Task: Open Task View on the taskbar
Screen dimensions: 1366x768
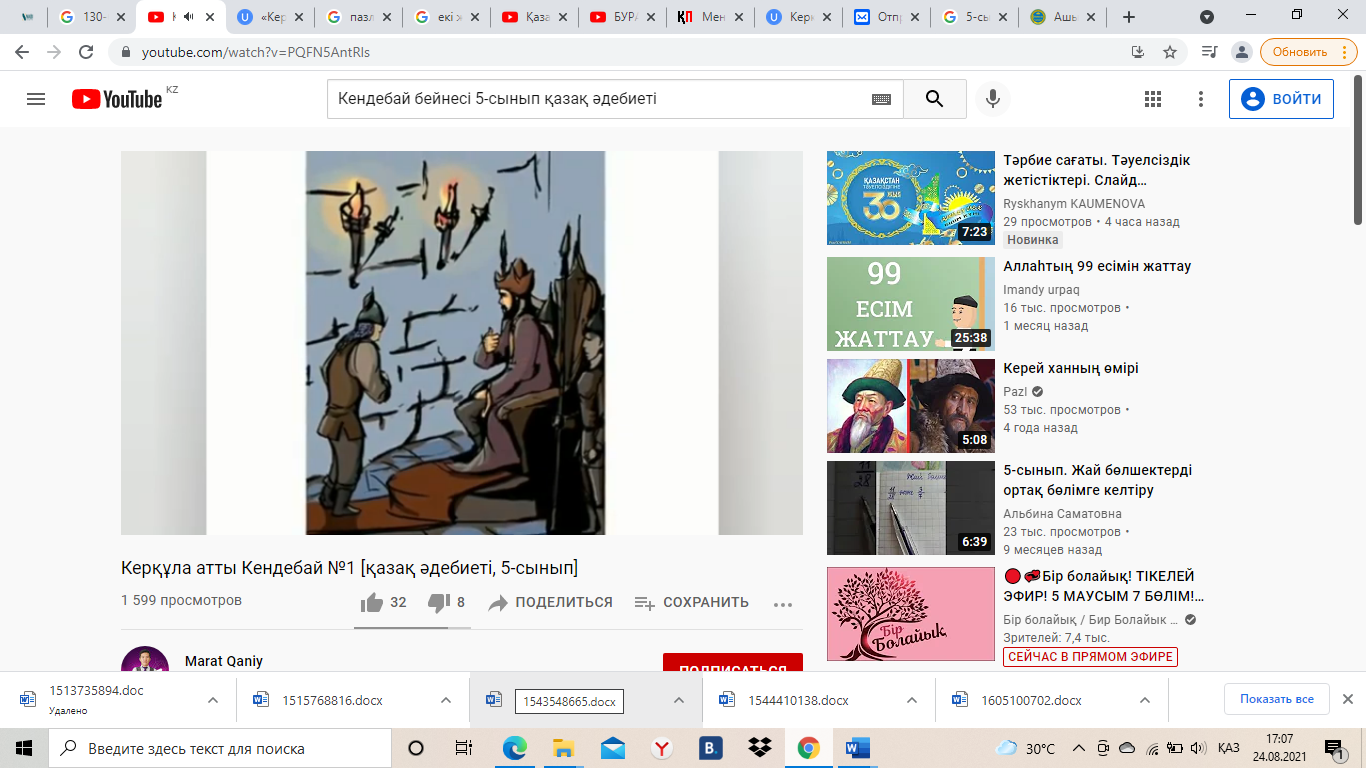Action: pos(464,748)
